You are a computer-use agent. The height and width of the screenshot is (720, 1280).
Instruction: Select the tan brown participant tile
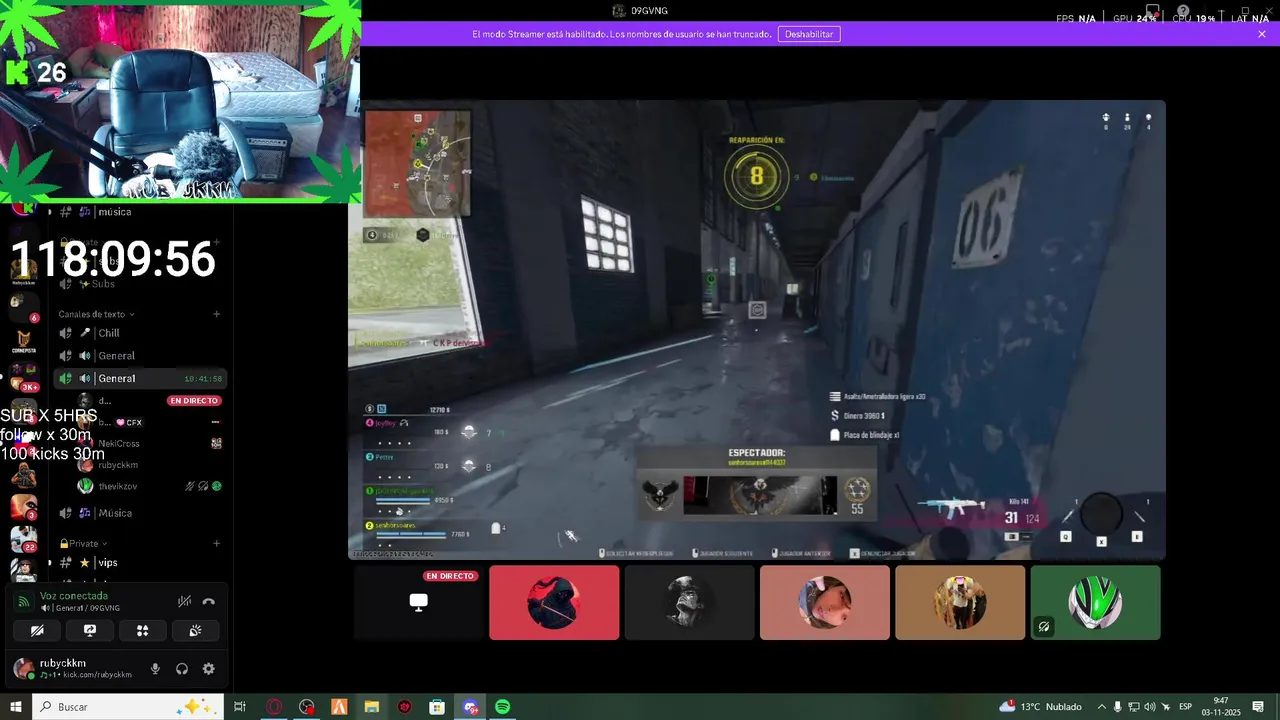click(960, 602)
